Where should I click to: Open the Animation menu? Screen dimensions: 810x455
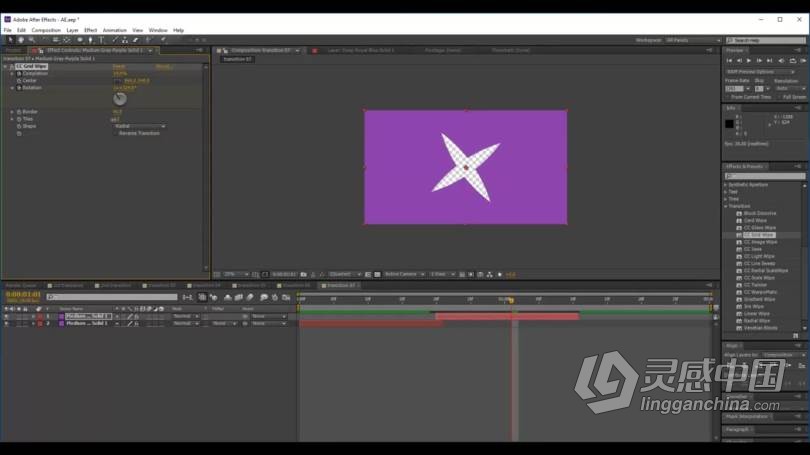[114, 30]
